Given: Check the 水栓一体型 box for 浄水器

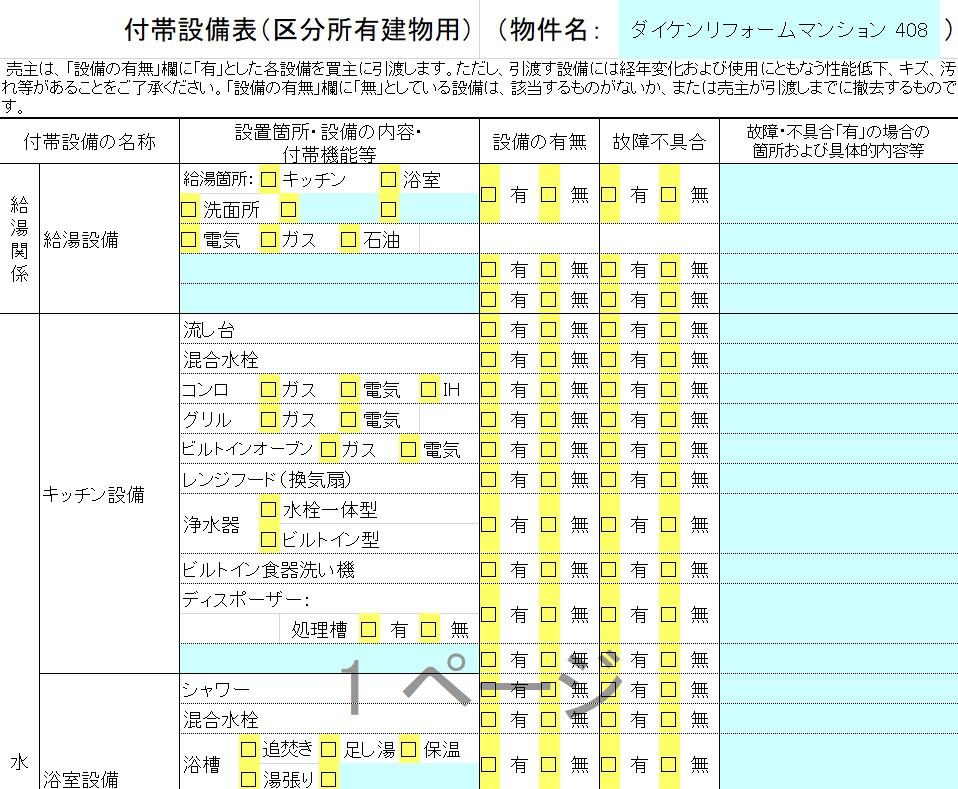Looking at the screenshot, I should pos(268,509).
